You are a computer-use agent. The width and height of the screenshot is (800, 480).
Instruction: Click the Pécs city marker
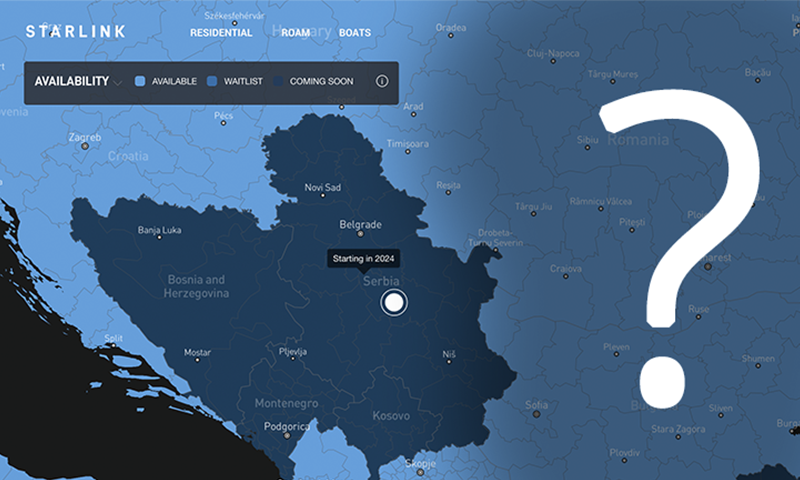[x=223, y=123]
